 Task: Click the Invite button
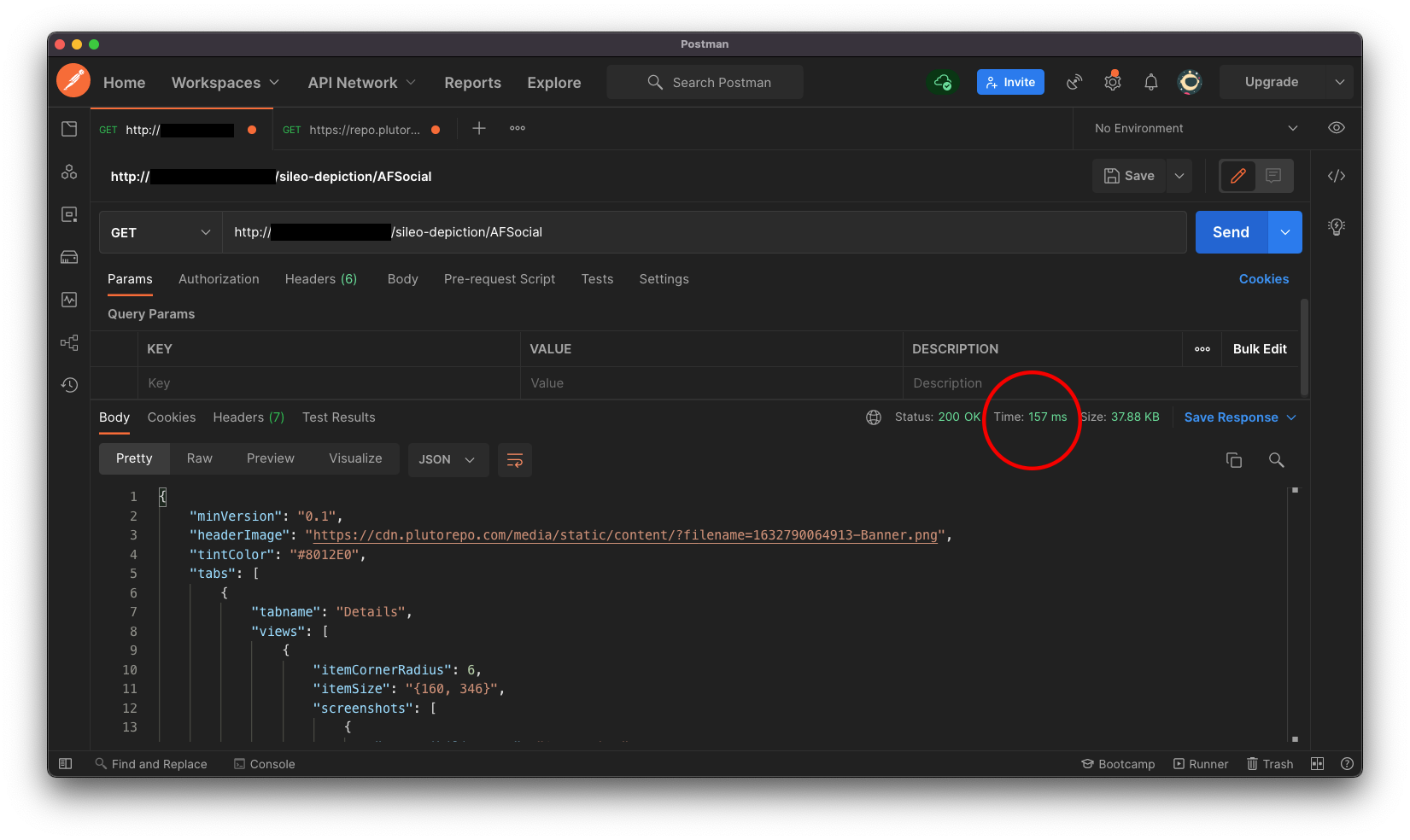[x=1010, y=82]
